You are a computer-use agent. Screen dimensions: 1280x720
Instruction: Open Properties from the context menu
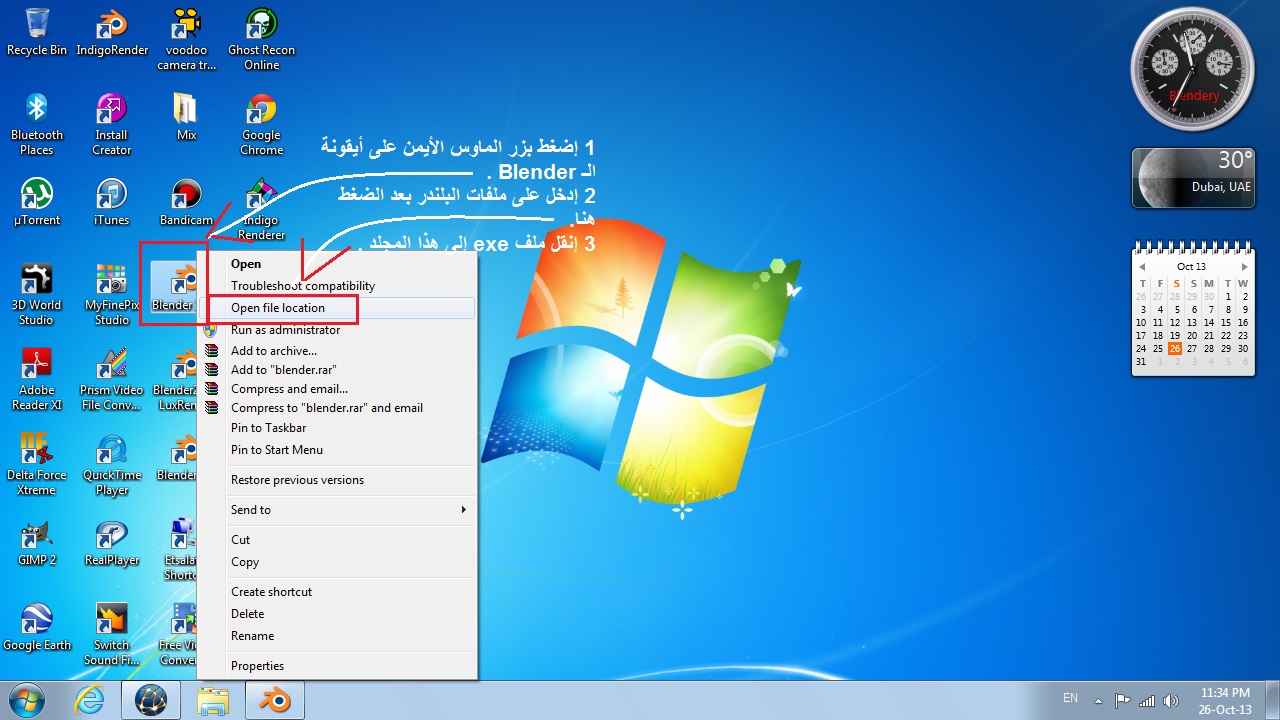point(338,666)
